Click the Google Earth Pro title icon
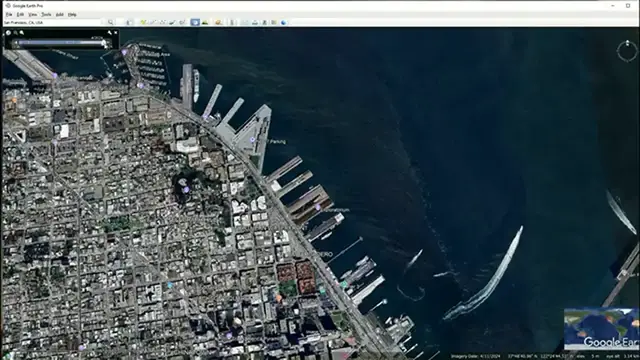 8,5
